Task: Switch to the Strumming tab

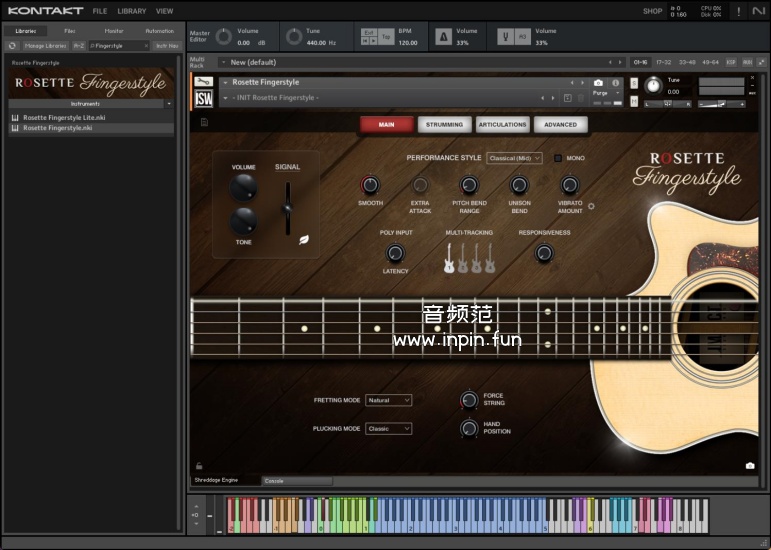Action: 444,125
